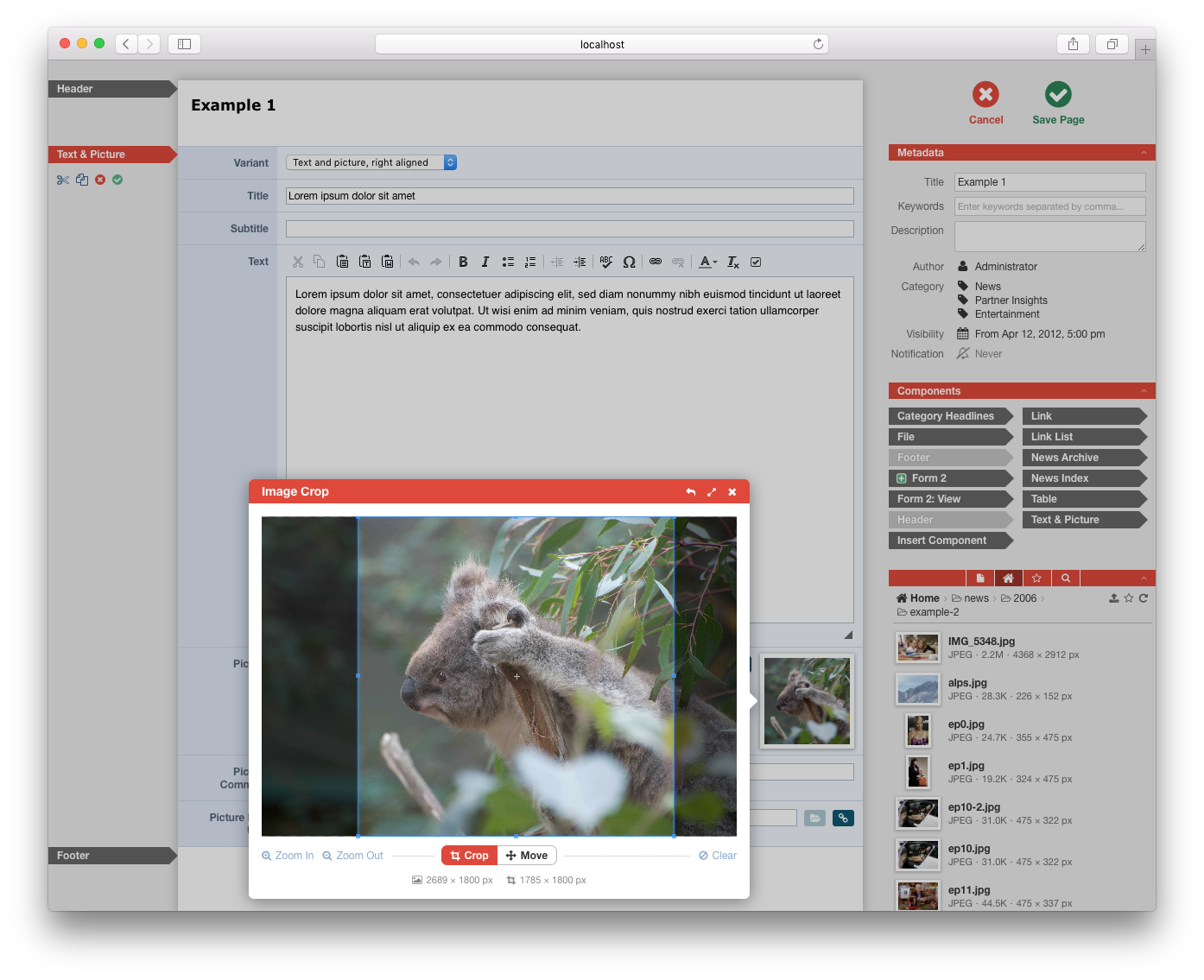Click the Keywords input field

pos(1050,206)
